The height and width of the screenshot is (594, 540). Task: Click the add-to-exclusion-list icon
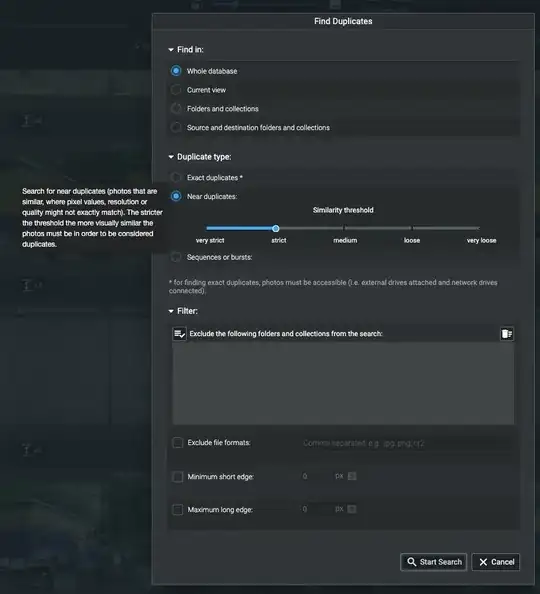click(179, 334)
